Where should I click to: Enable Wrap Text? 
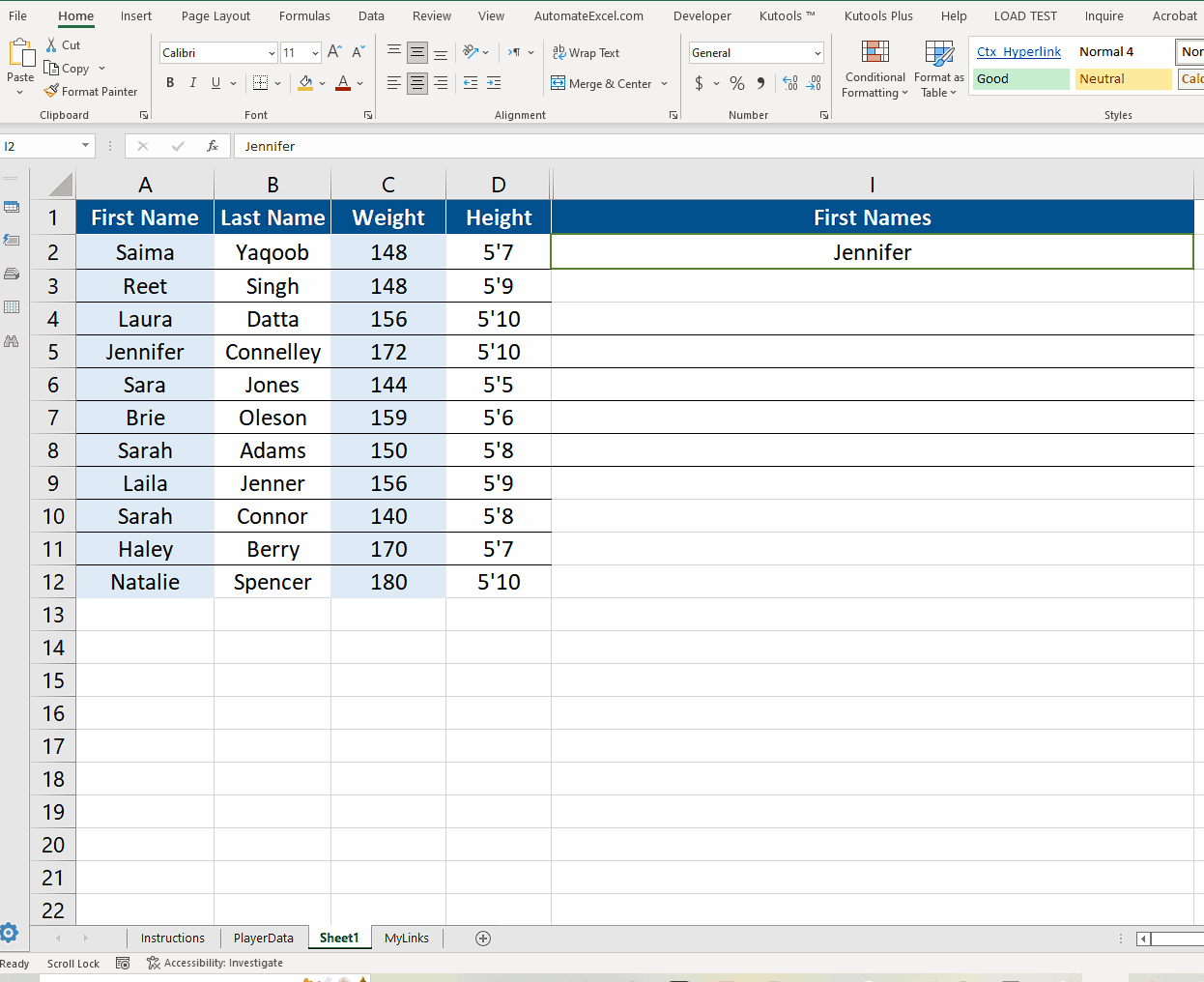[x=586, y=52]
